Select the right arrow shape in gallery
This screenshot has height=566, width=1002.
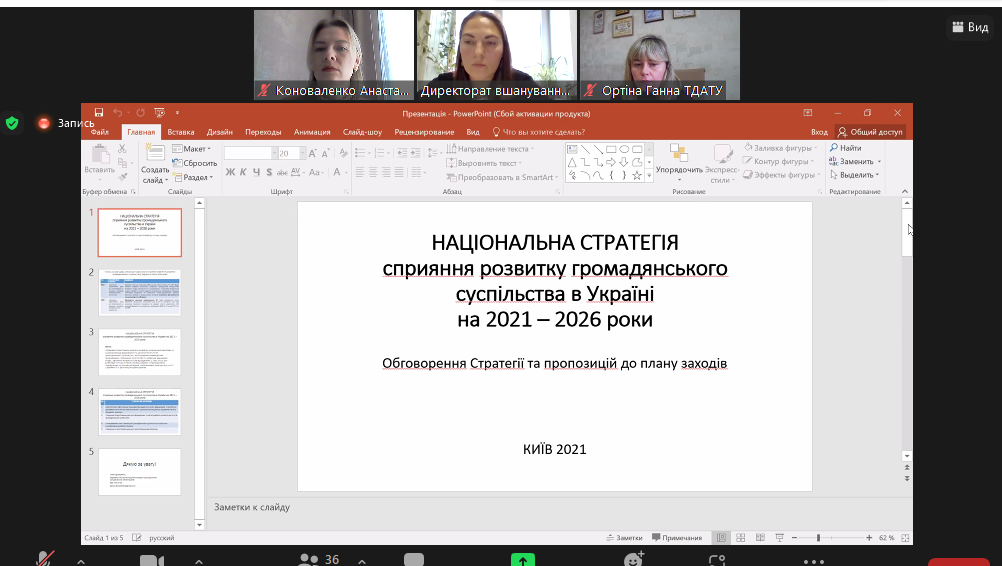pyautogui.click(x=611, y=162)
